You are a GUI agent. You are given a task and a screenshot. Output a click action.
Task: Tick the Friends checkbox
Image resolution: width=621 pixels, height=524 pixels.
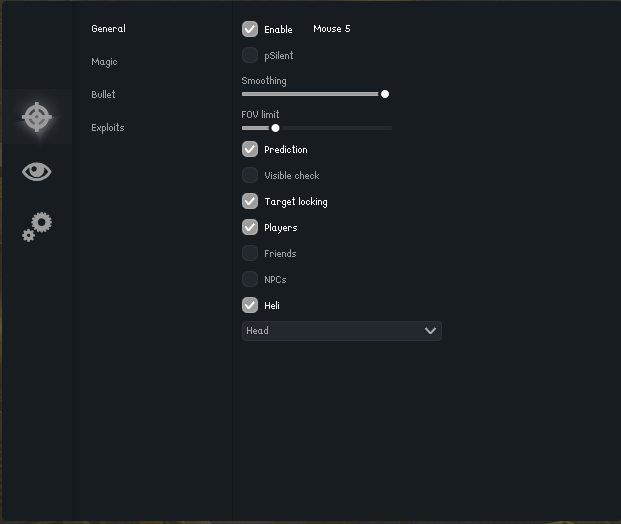point(250,253)
